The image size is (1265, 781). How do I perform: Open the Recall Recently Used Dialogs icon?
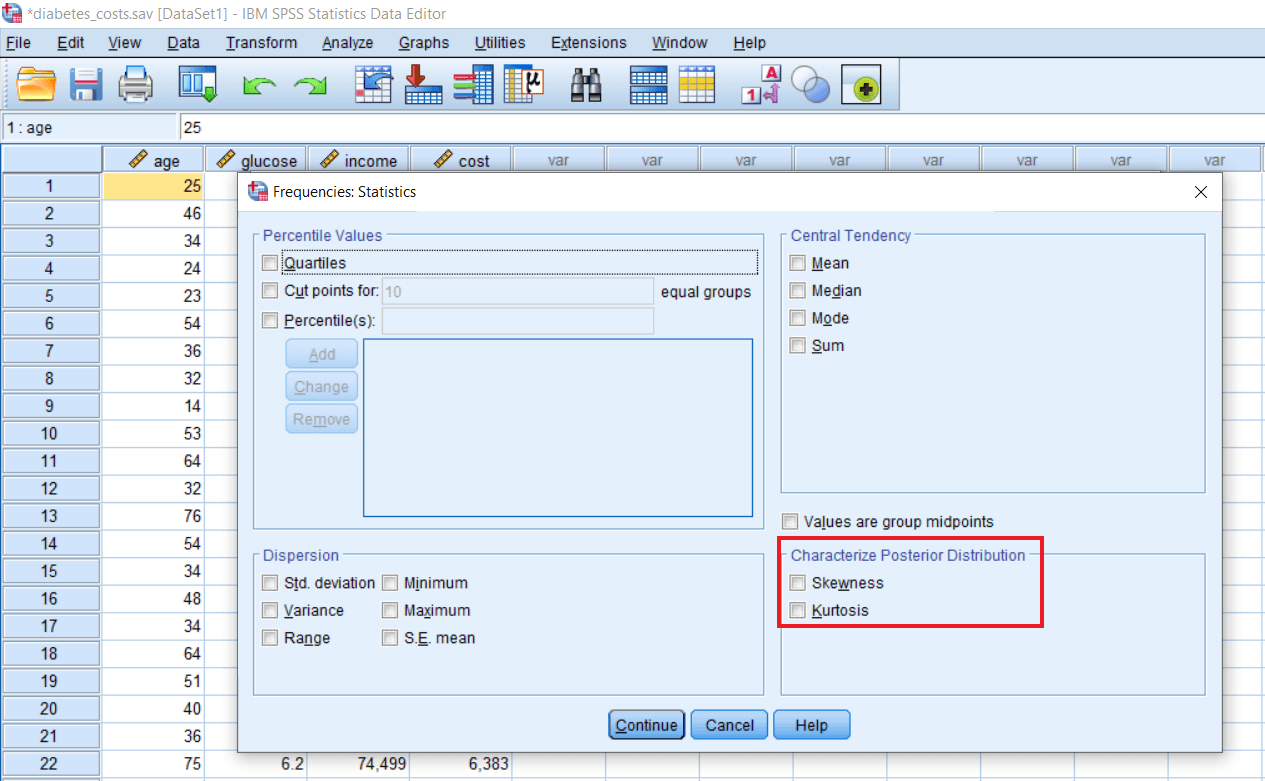coord(197,85)
